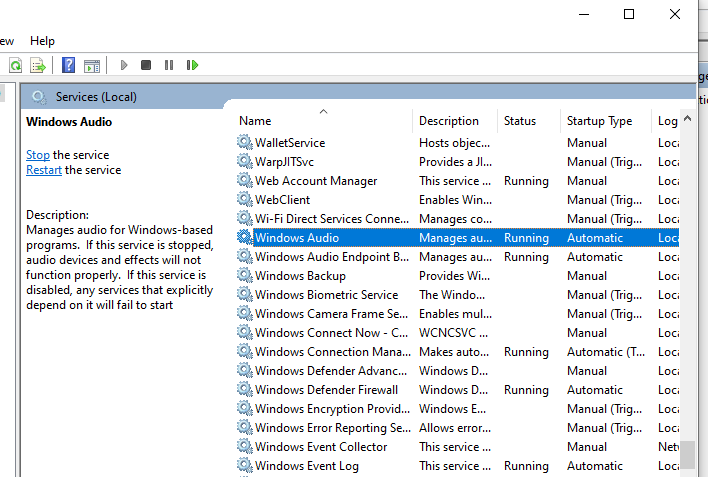Click the Export List toolbar icon
This screenshot has width=708, height=477.
38,65
